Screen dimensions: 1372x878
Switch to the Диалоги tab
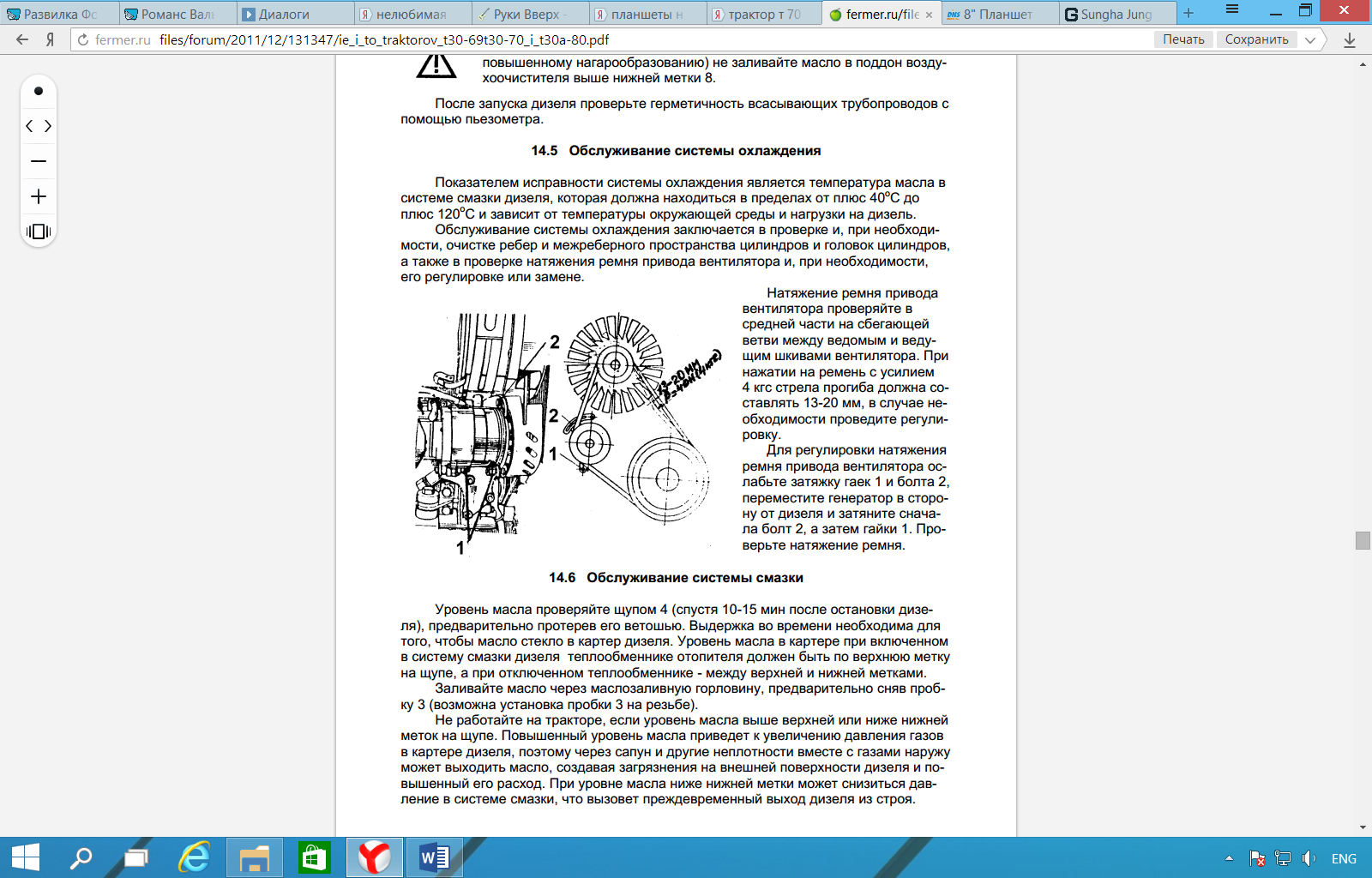(x=295, y=14)
